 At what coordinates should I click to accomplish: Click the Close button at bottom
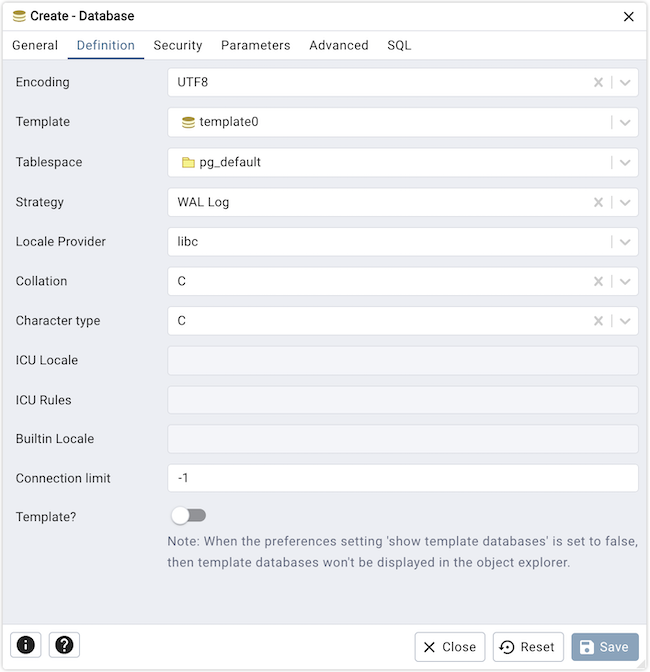(x=450, y=647)
